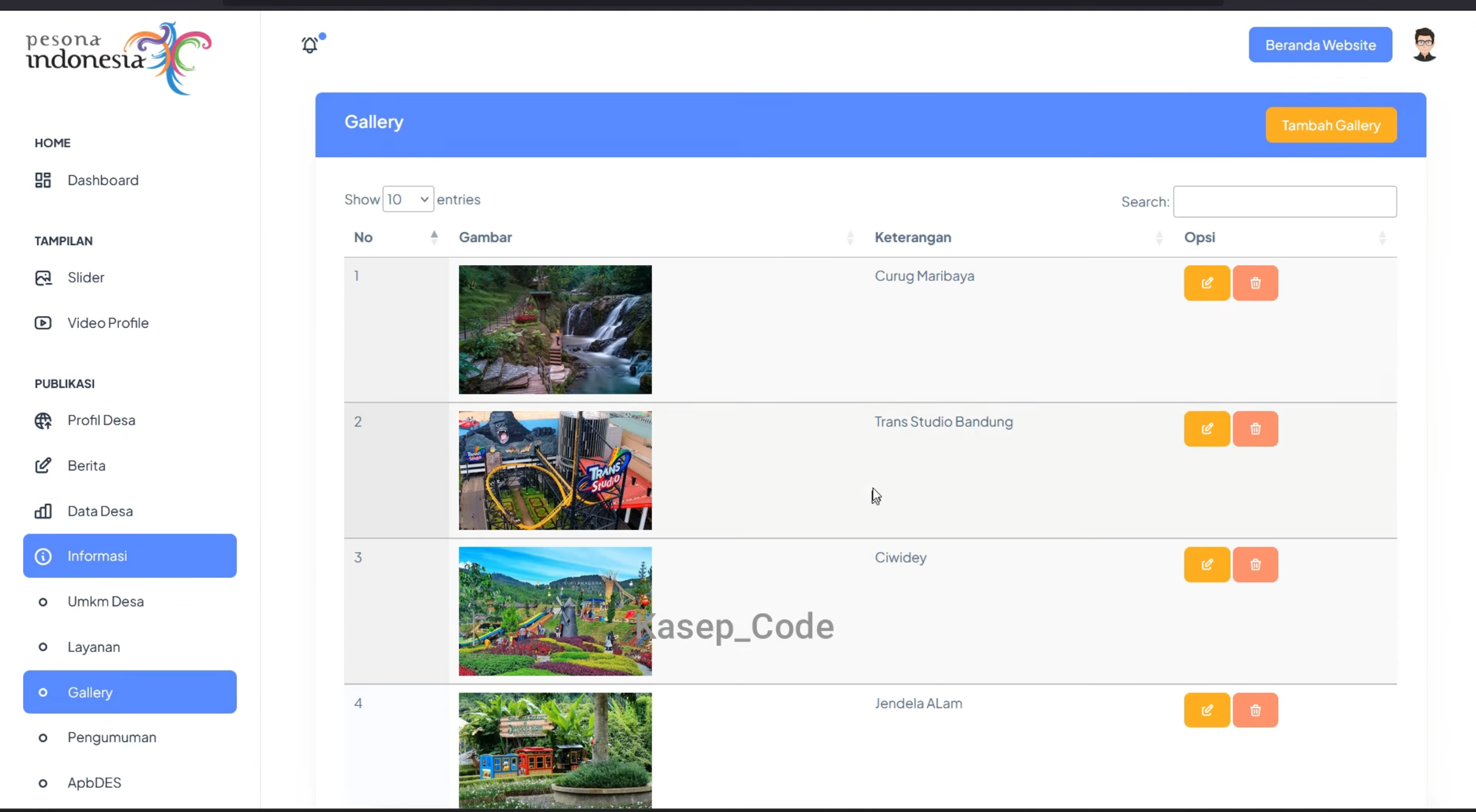
Task: Click the 'Ciwidey' description text
Action: [x=900, y=558]
